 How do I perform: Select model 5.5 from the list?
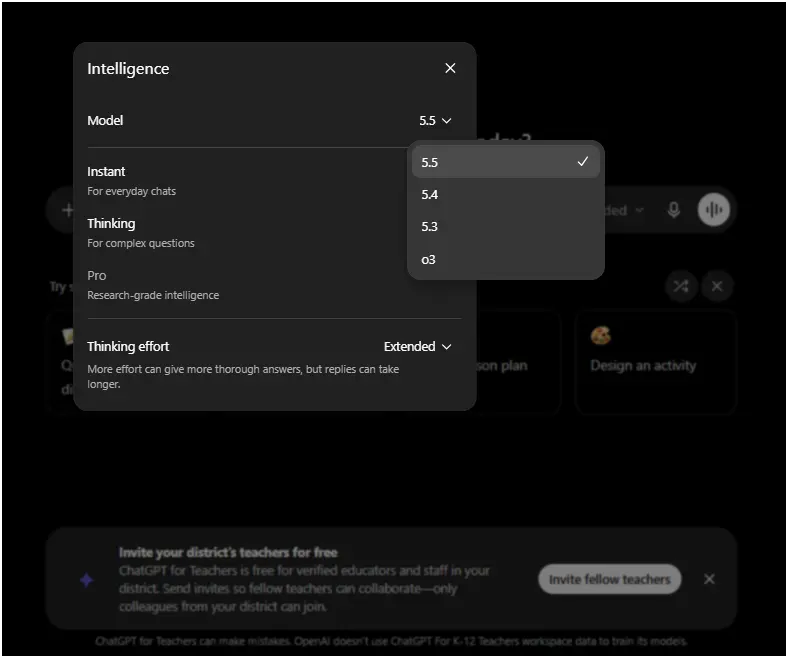tap(506, 162)
